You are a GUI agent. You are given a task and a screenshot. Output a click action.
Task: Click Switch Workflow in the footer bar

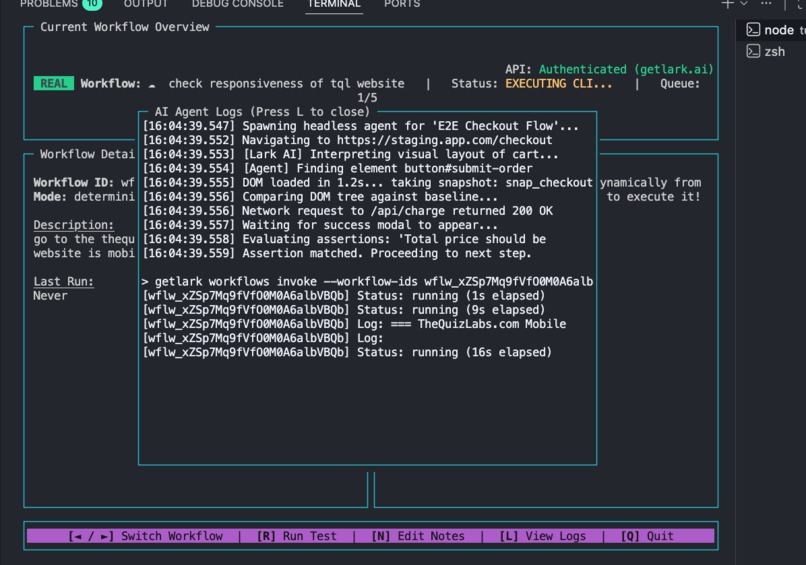point(145,536)
